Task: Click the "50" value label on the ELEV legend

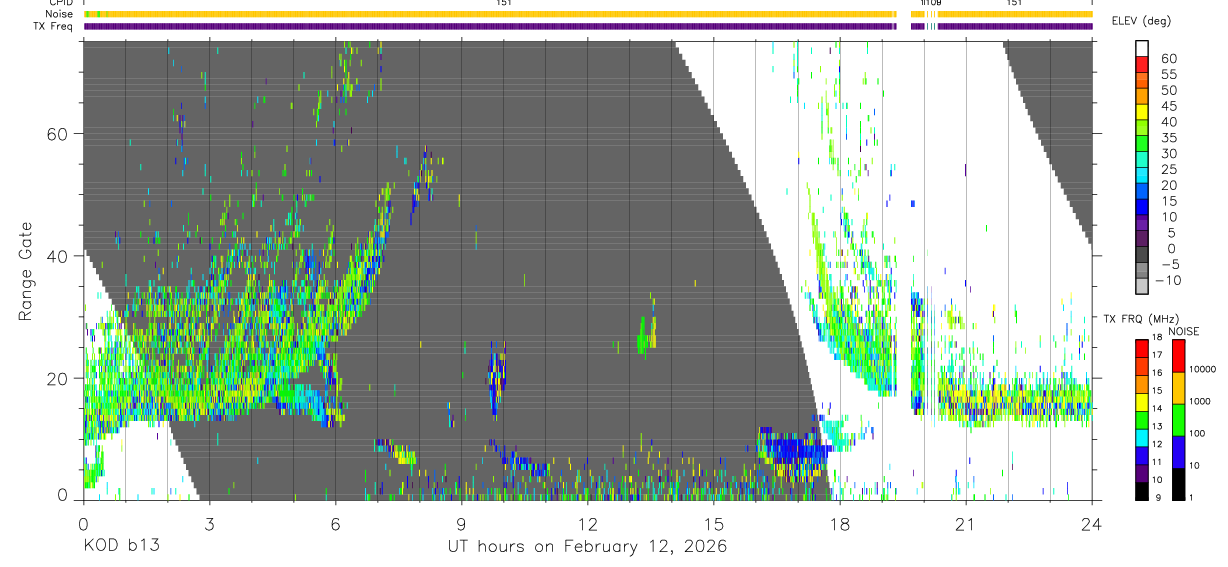Action: (x=1169, y=90)
